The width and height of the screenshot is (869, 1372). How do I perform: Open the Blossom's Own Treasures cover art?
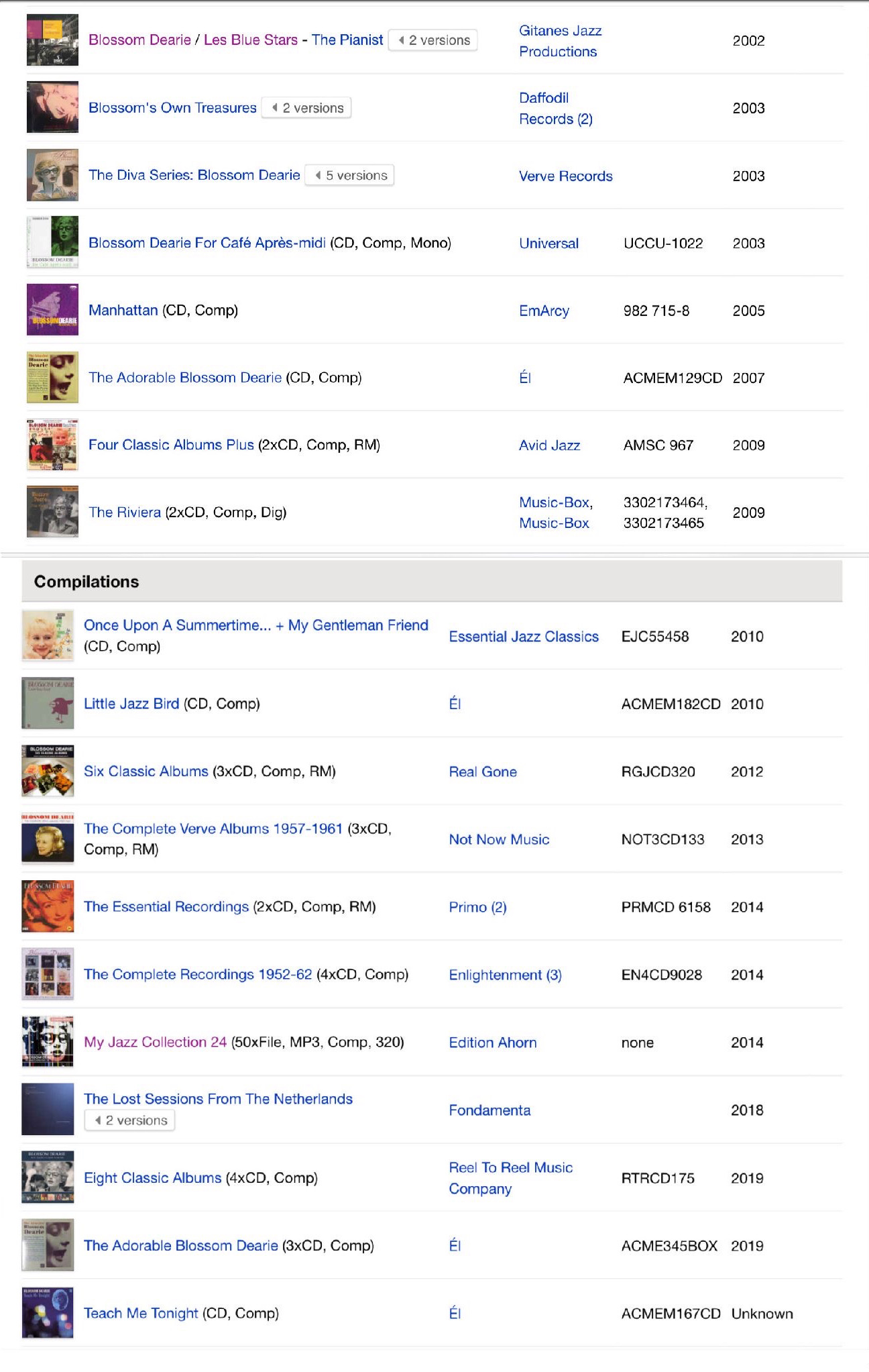point(52,107)
